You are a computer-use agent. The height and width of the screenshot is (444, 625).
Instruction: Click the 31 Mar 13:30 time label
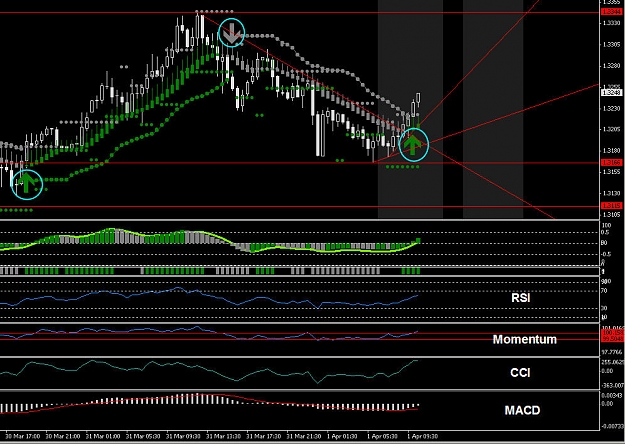pos(224,436)
